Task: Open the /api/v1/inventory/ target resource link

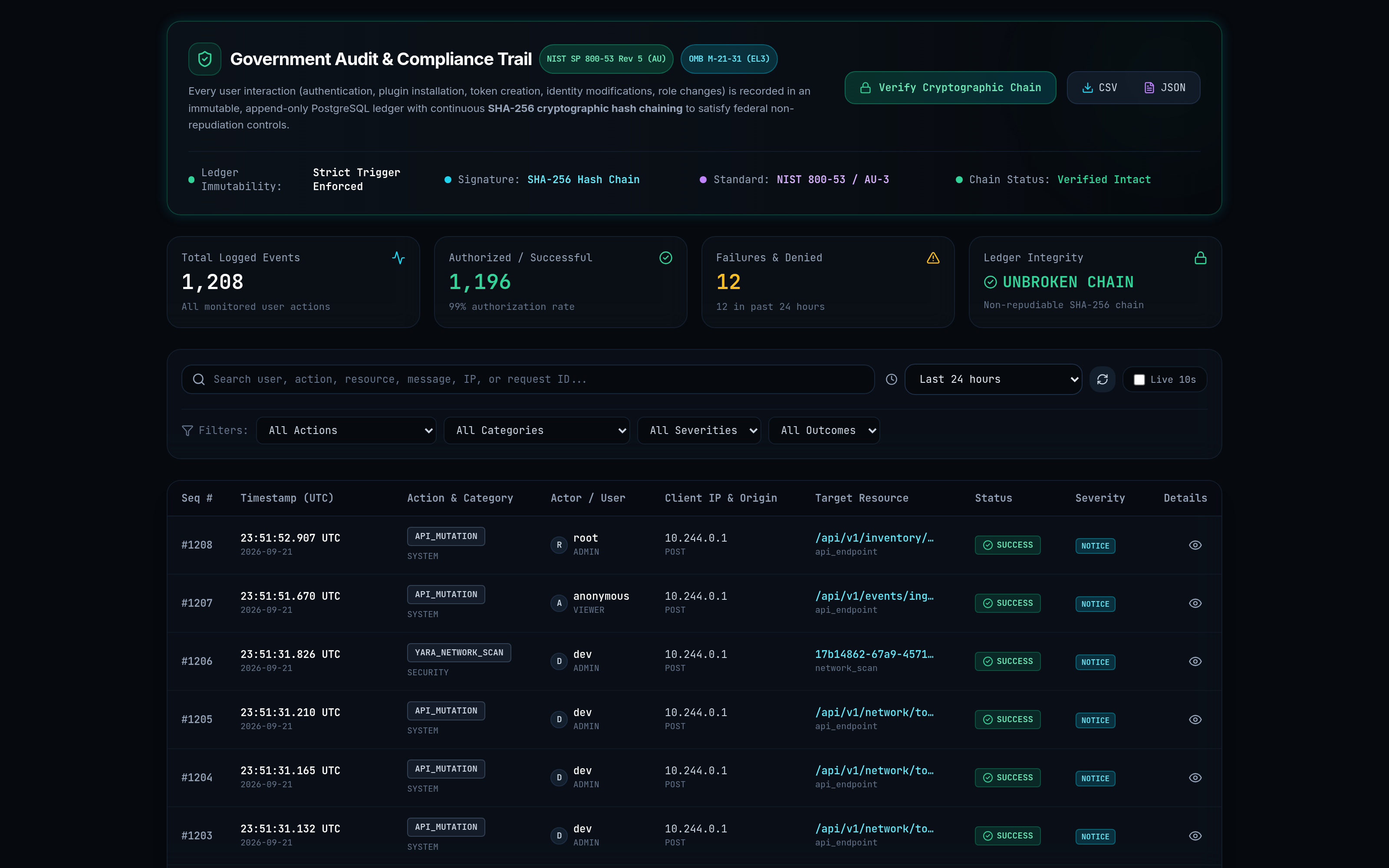Action: coord(874,538)
